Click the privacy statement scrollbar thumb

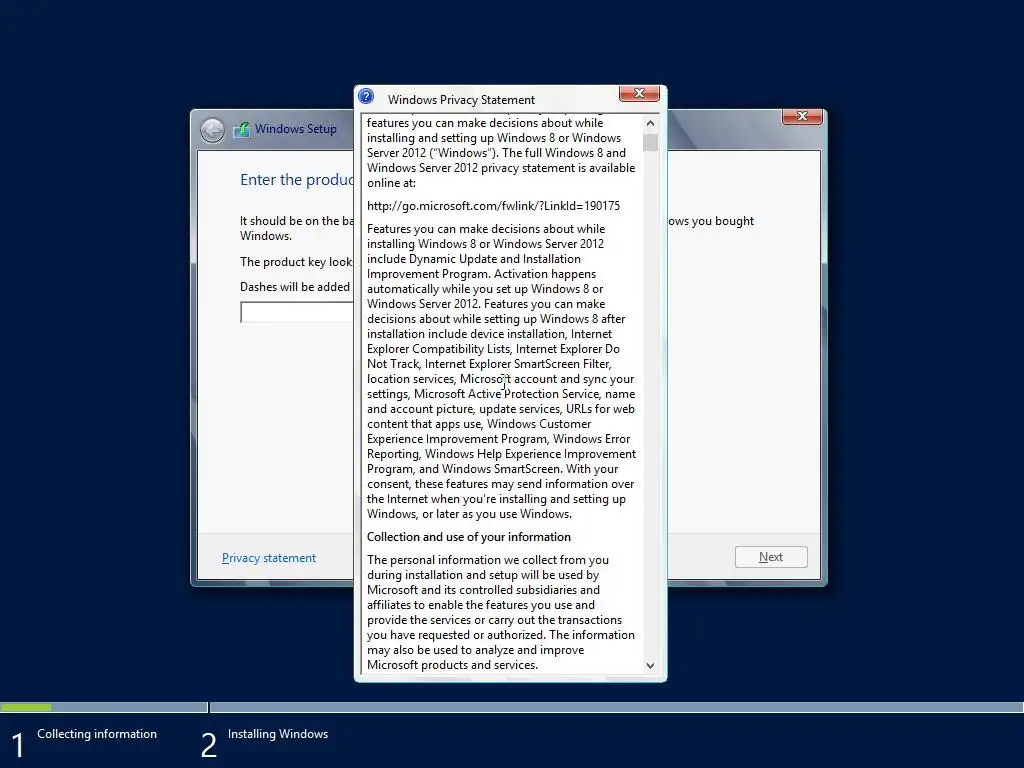pyautogui.click(x=650, y=142)
